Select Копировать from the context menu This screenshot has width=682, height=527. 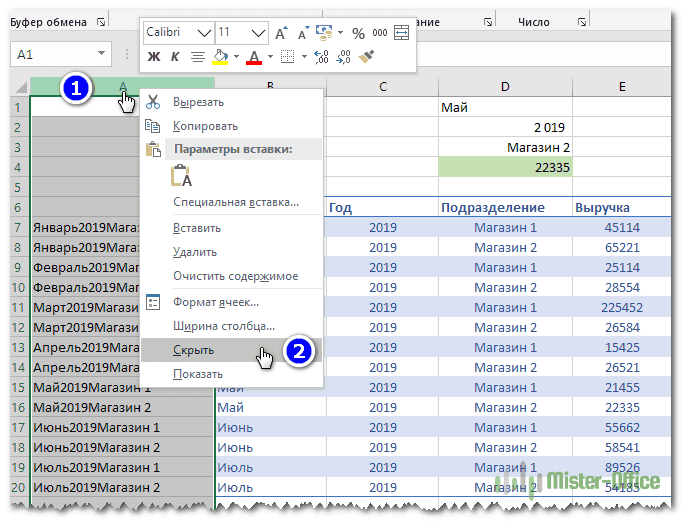click(x=205, y=126)
